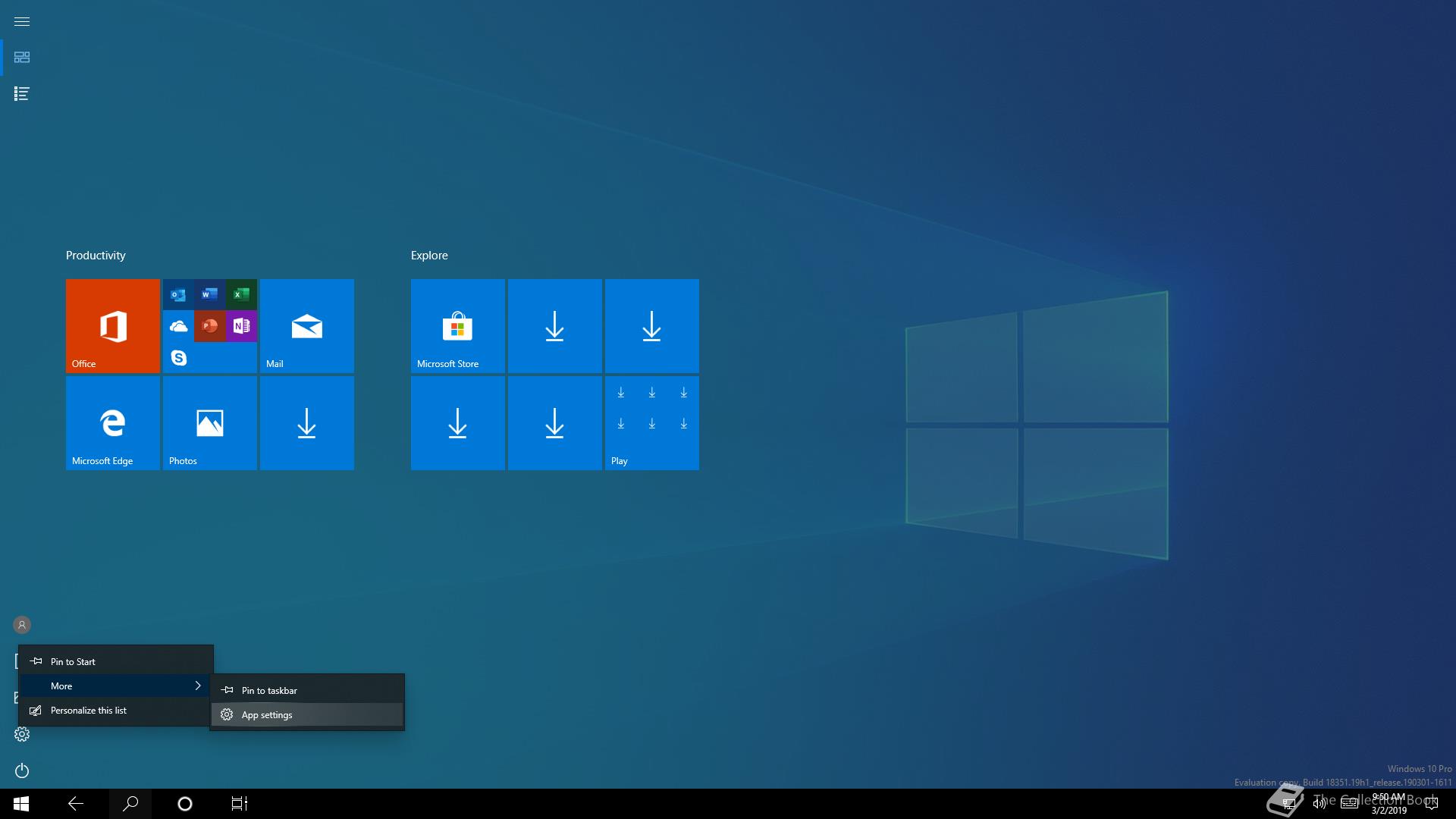Screen dimensions: 1456x819
Task: Choose Pin to taskbar
Action: pyautogui.click(x=307, y=690)
